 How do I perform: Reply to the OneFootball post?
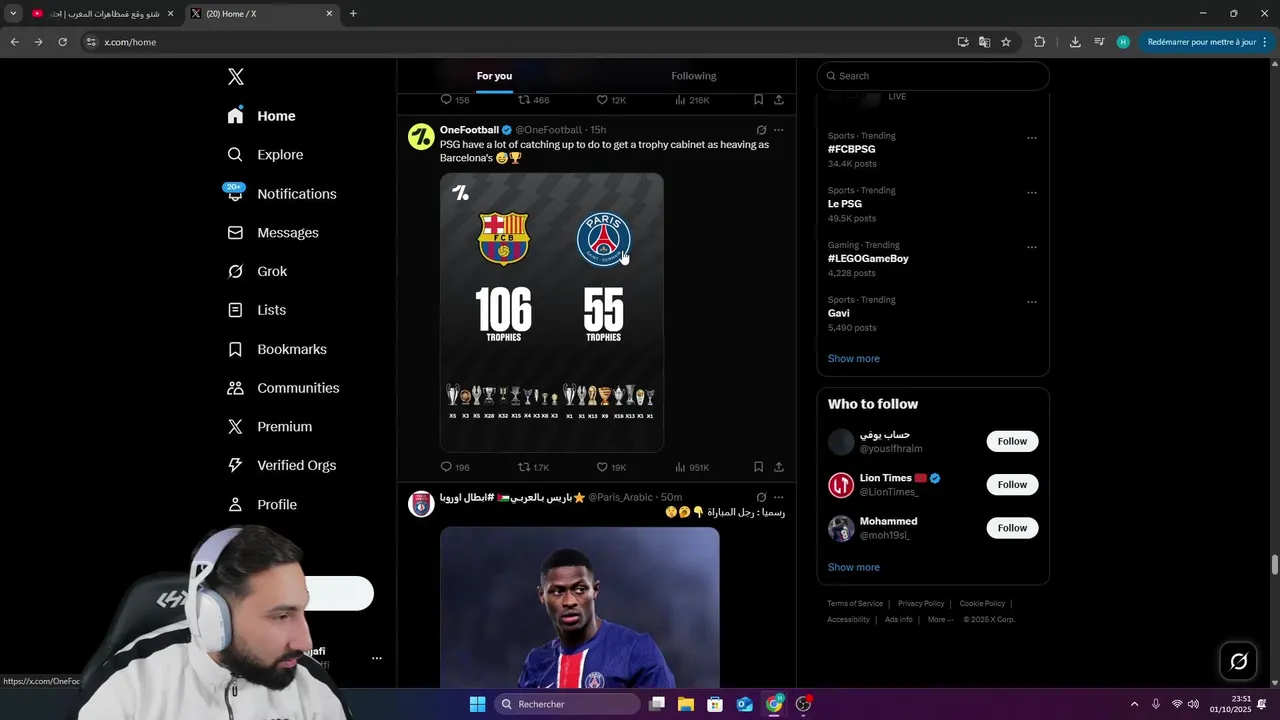(455, 467)
